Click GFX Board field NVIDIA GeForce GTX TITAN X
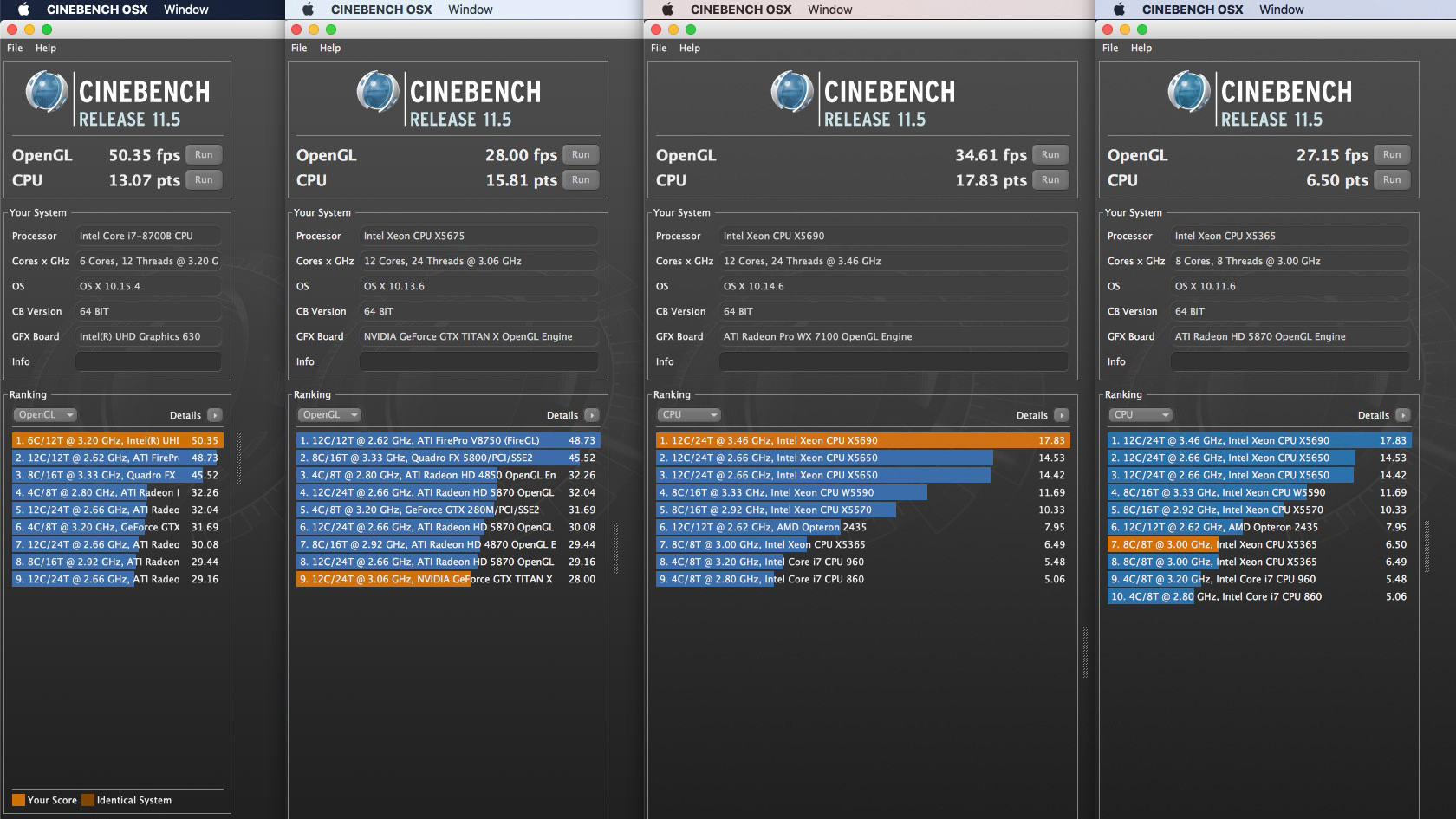Screen dimensions: 1456x819 (x=479, y=337)
